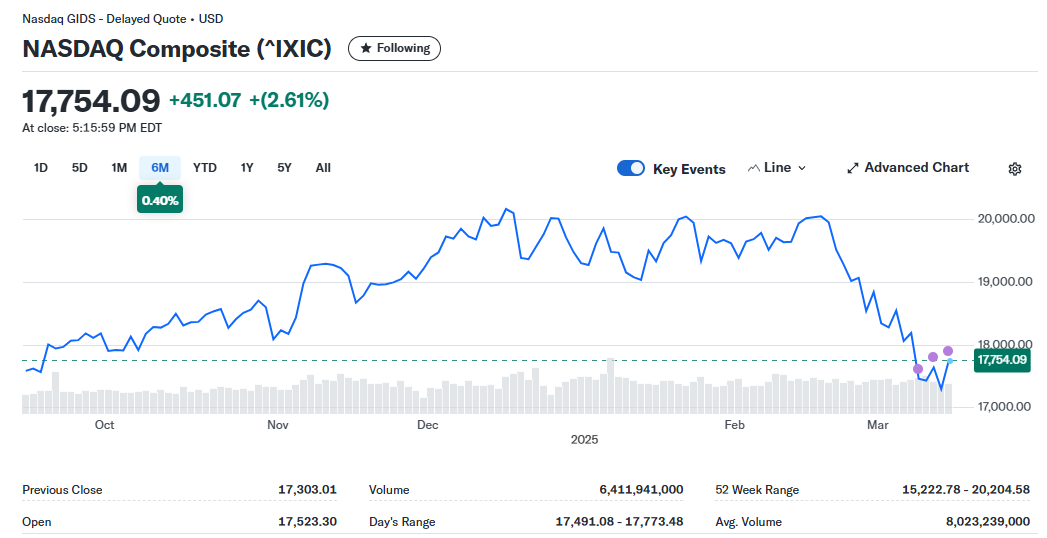Click the star icon in Following button

[x=365, y=49]
